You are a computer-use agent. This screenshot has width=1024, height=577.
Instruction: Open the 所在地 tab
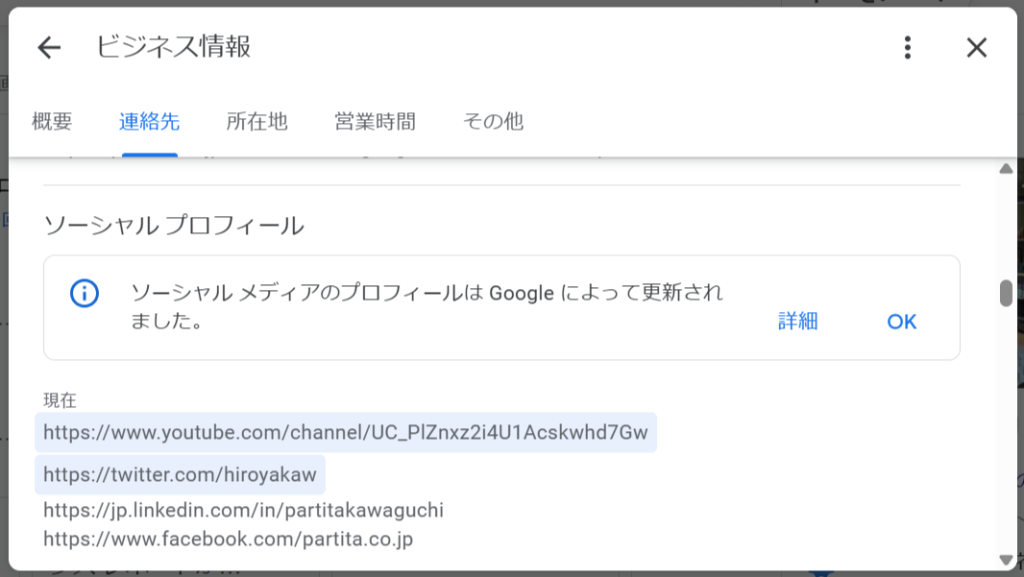(x=257, y=121)
